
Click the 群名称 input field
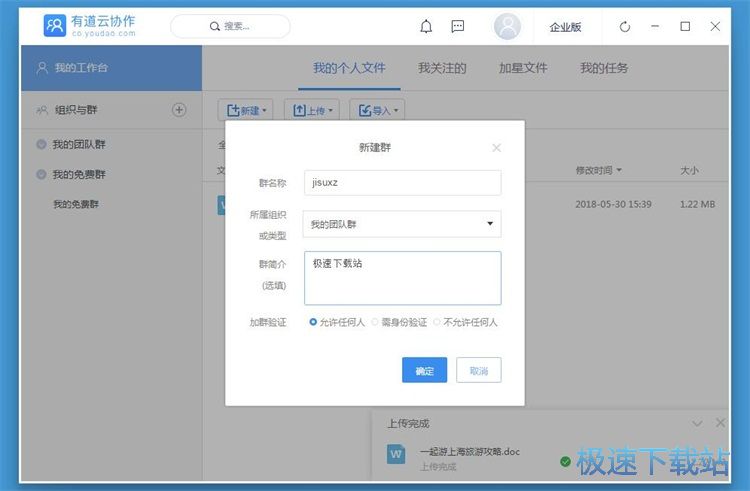(x=402, y=182)
